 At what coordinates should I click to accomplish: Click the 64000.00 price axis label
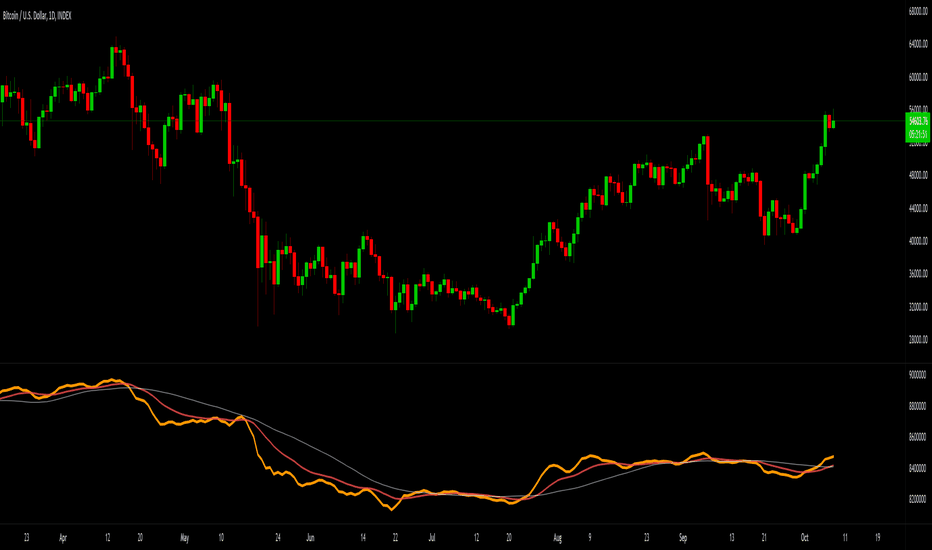pyautogui.click(x=918, y=44)
